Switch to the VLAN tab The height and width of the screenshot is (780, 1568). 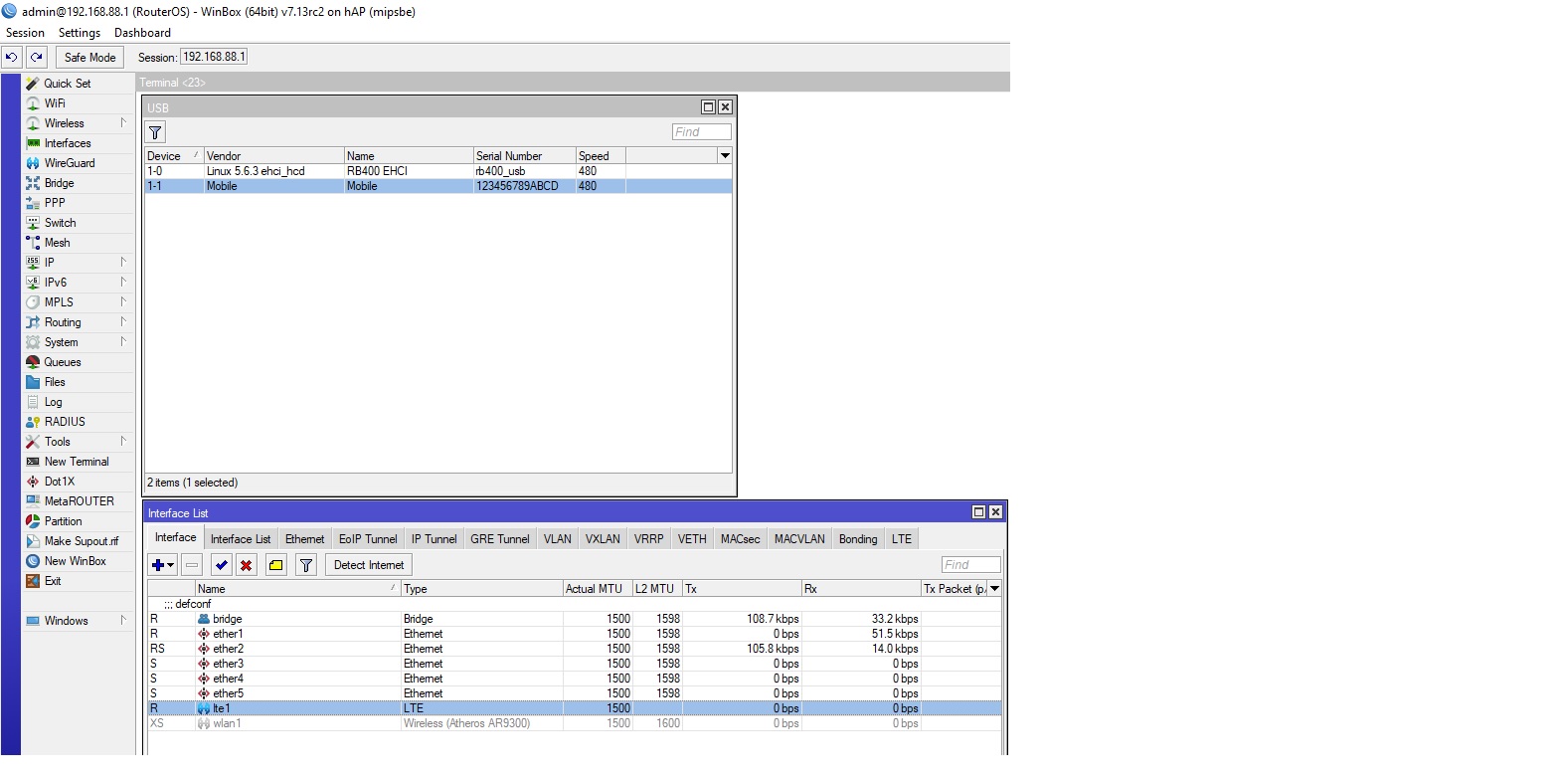pyautogui.click(x=558, y=539)
